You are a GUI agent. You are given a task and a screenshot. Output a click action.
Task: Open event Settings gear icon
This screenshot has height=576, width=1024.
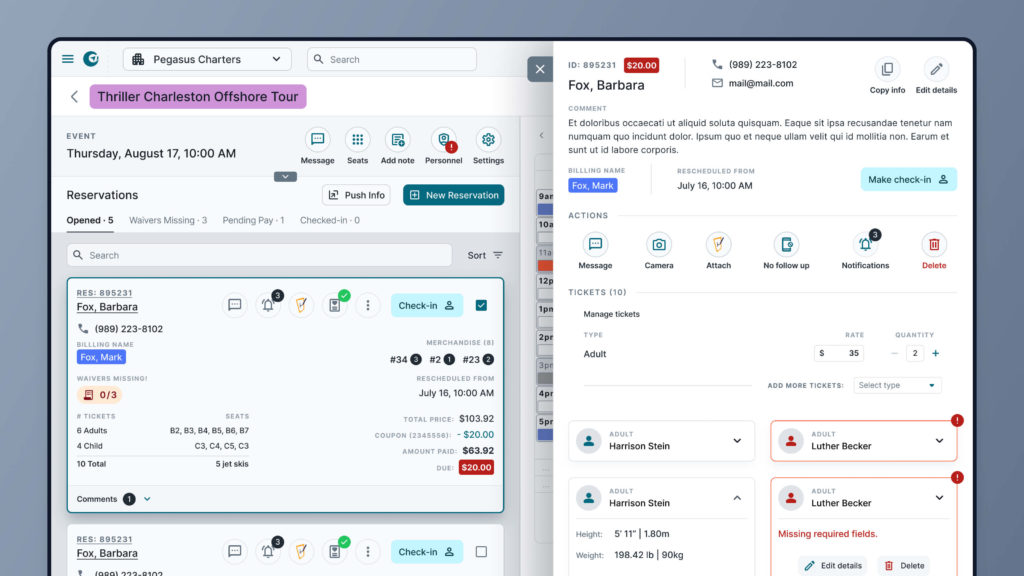488,140
